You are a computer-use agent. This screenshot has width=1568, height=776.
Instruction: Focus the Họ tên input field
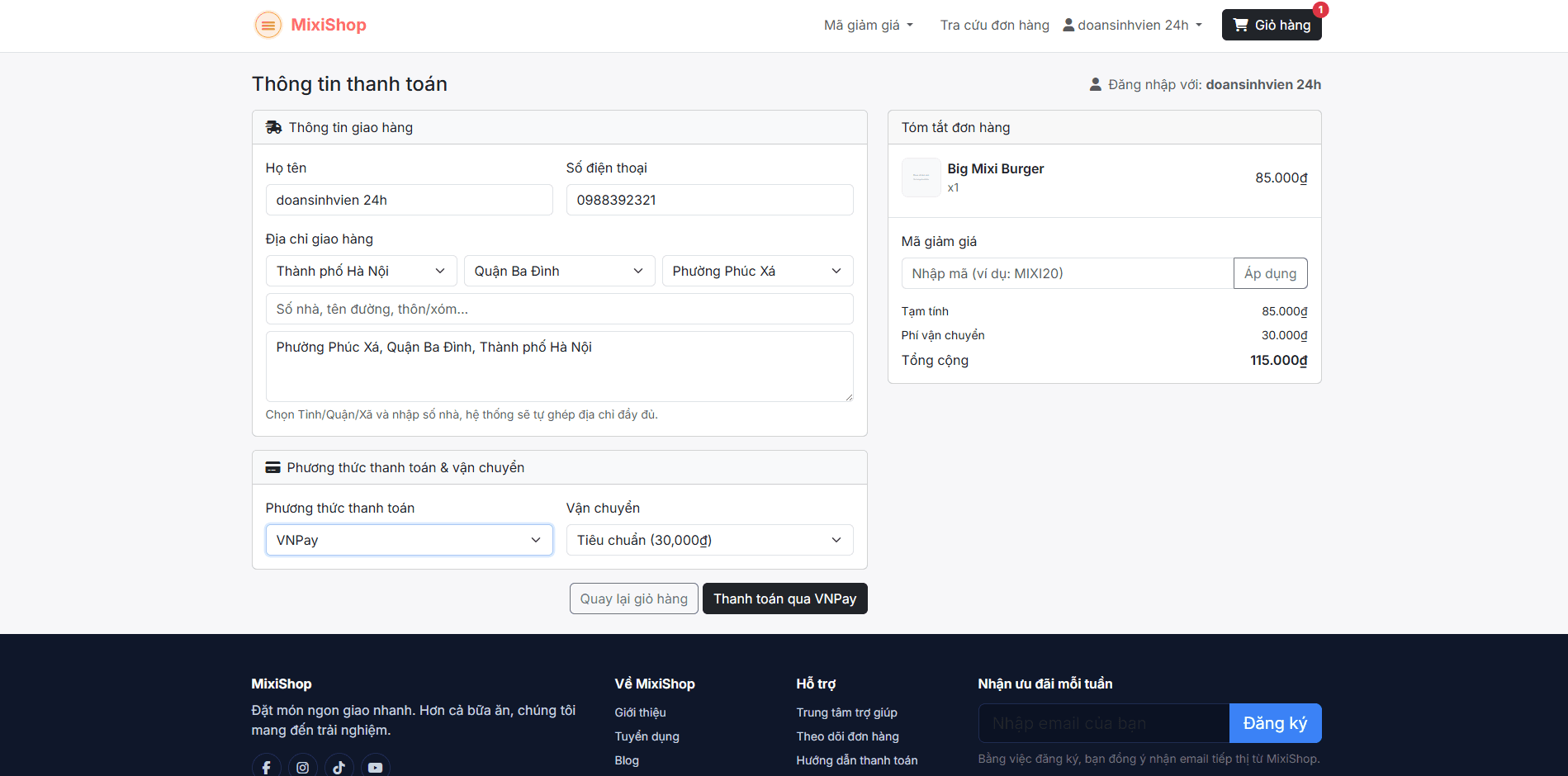tap(409, 200)
